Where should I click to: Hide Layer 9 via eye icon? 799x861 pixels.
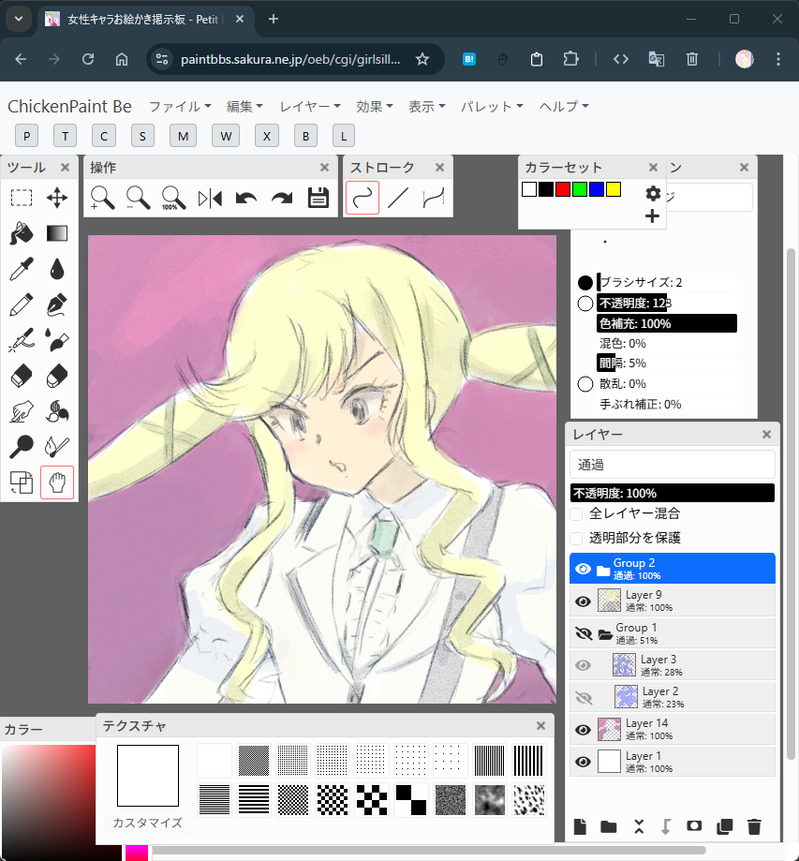click(x=583, y=601)
